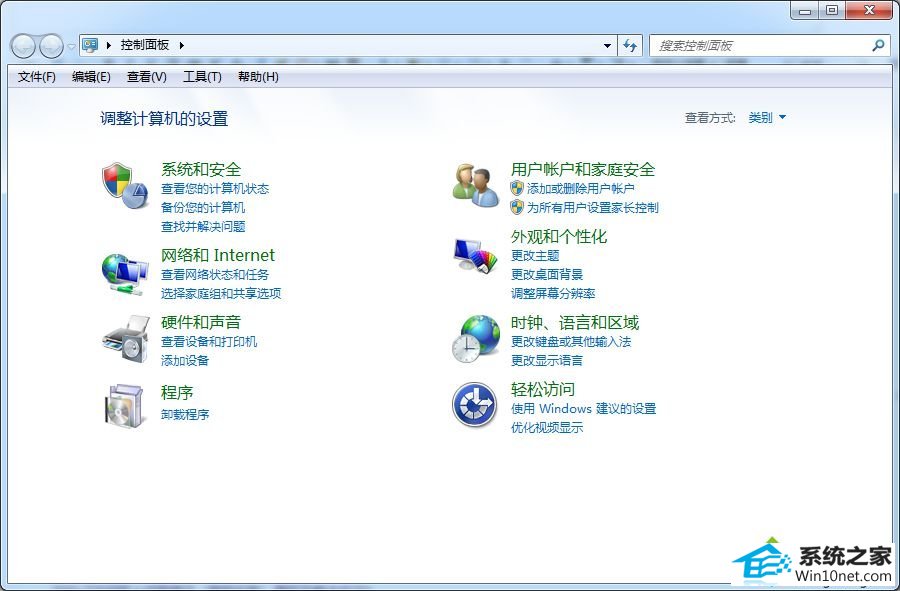Open the 查看(V) menu
This screenshot has height=591, width=900.
(x=146, y=77)
